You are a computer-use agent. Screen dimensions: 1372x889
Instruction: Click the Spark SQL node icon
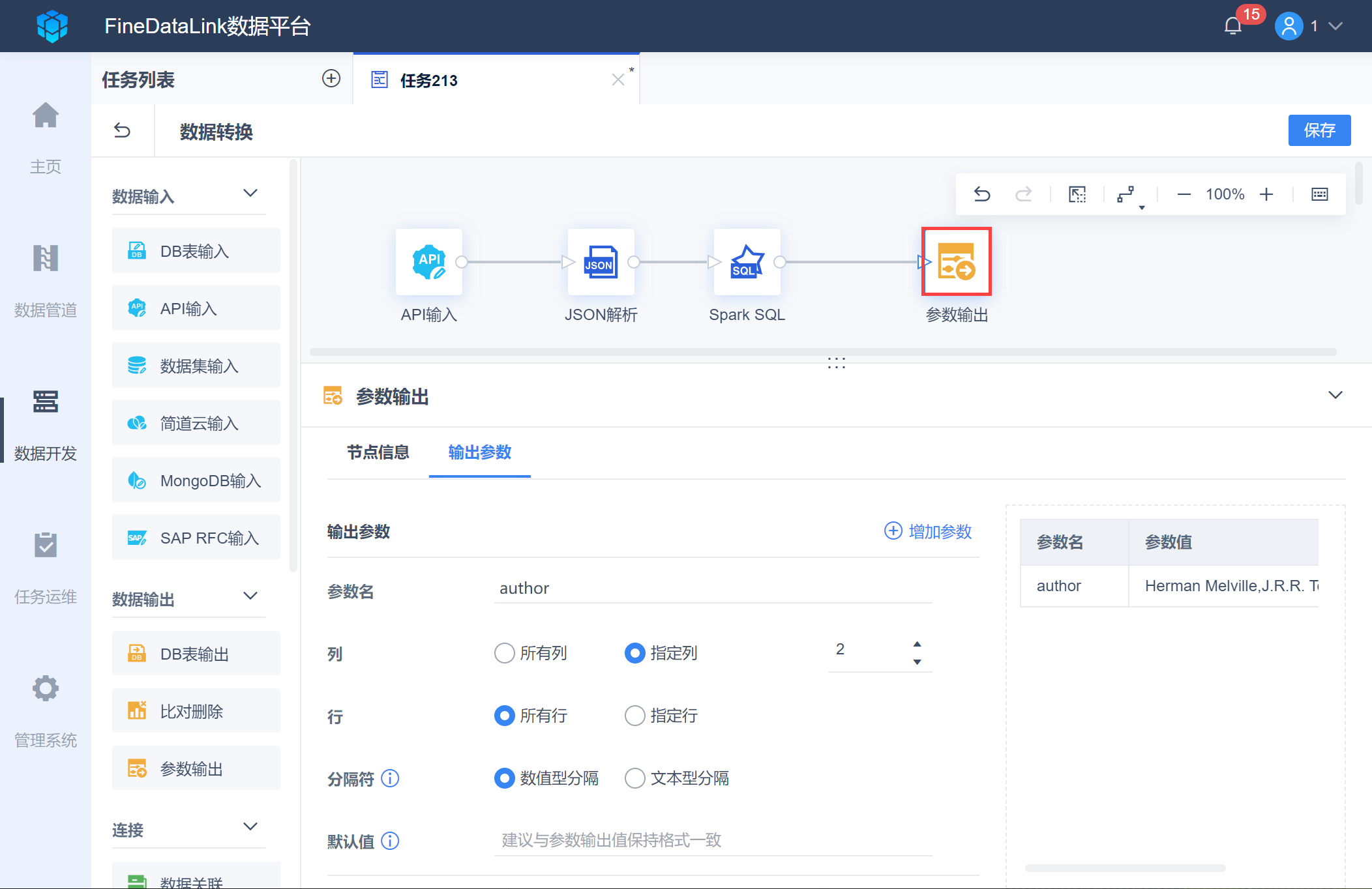747,262
